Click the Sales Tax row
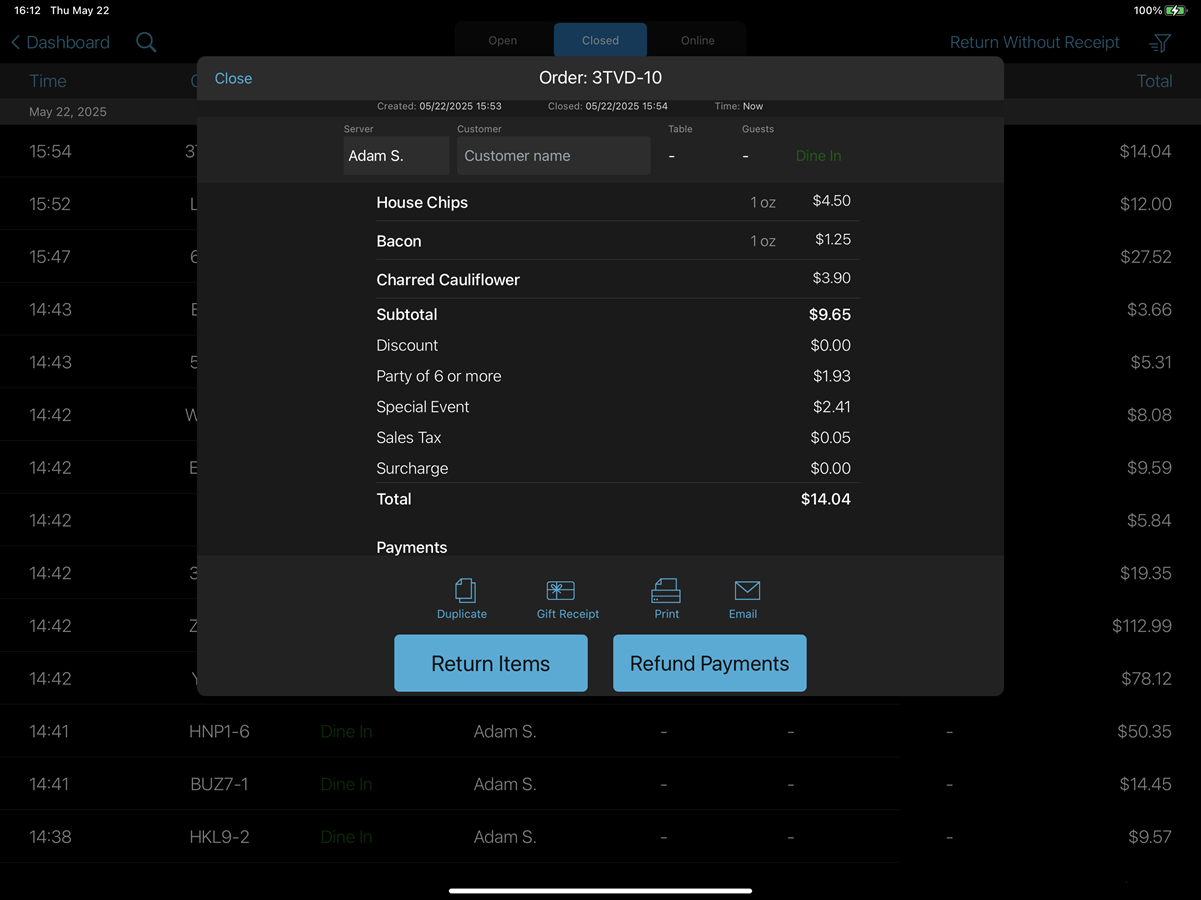Image resolution: width=1201 pixels, height=900 pixels. [x=614, y=437]
